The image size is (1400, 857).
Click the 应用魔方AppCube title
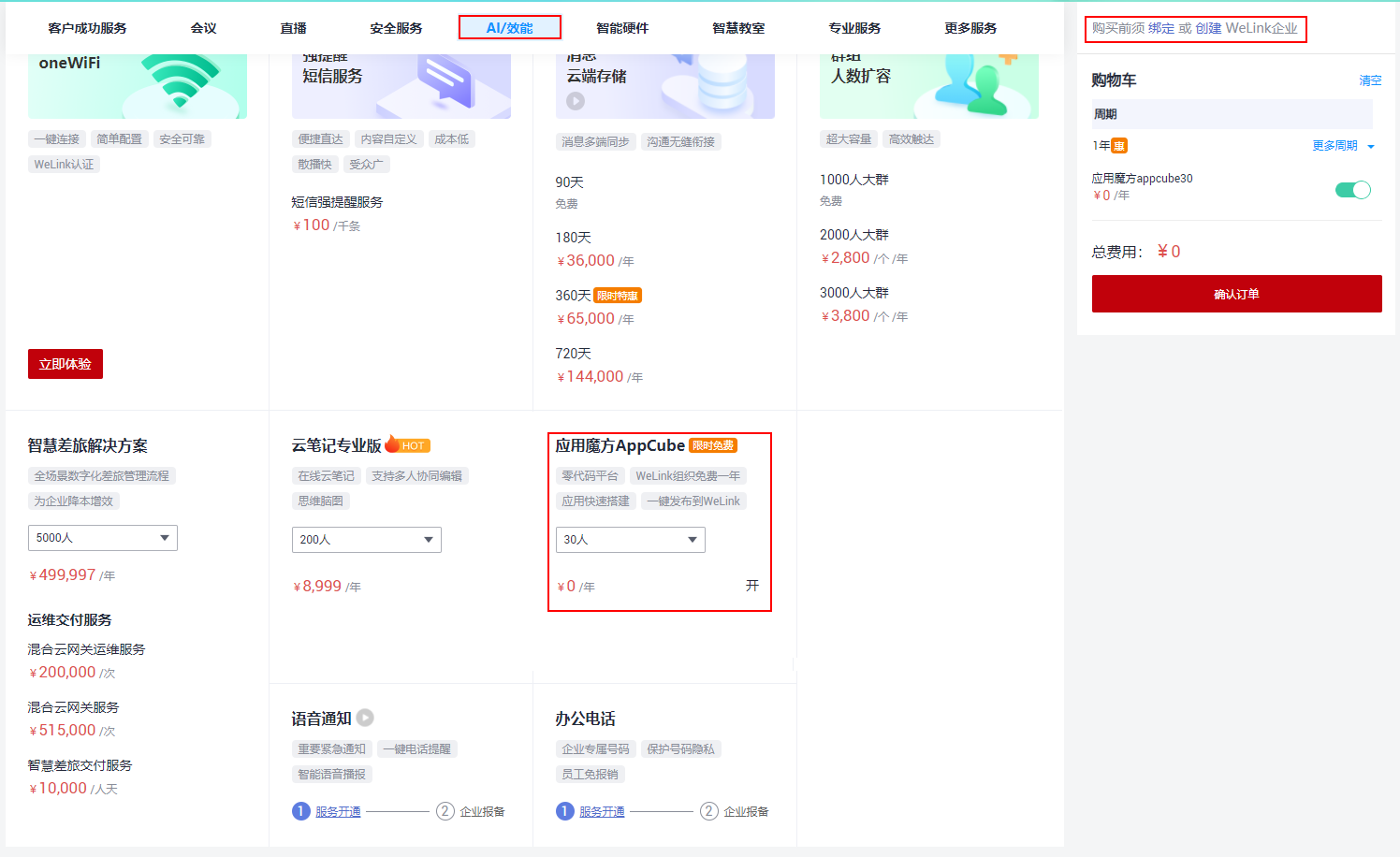[x=620, y=445]
